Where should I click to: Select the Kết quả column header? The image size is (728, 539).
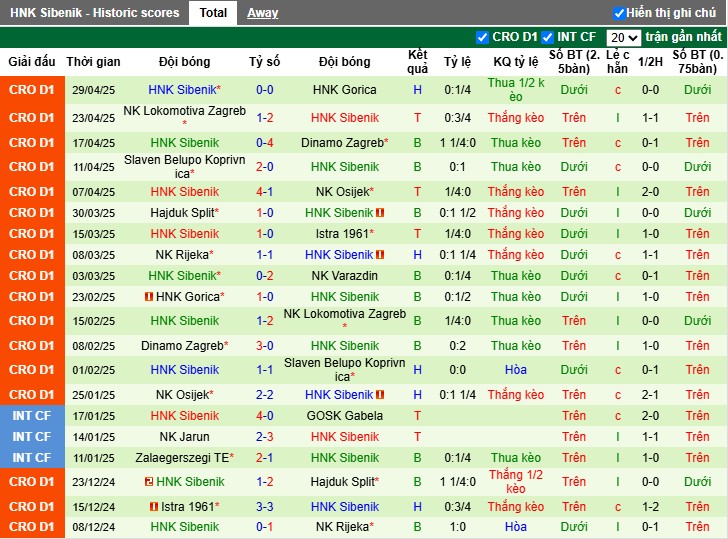pyautogui.click(x=417, y=62)
